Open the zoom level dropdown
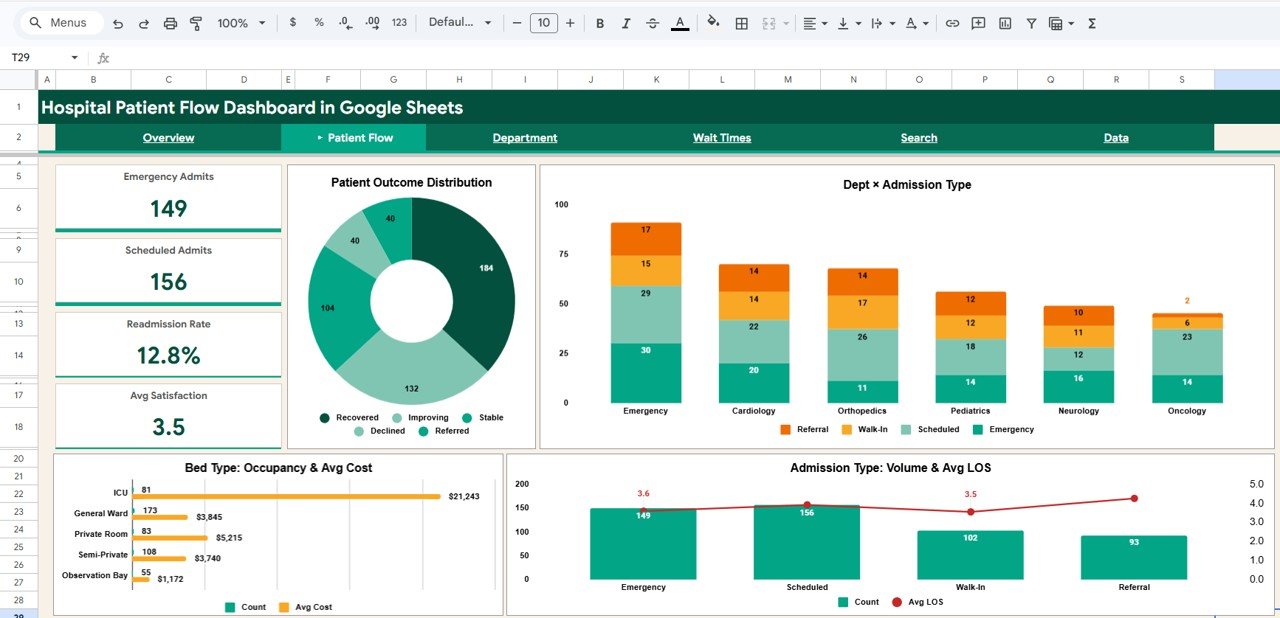Screen dimensions: 1280x618 point(240,22)
